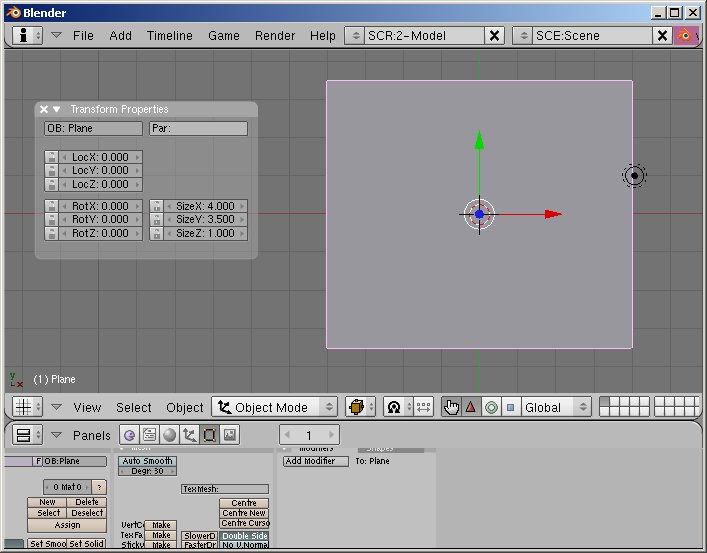Screen dimensions: 707x553
Task: Collapse the Panels header menus triangle
Action: pyautogui.click(x=56, y=435)
